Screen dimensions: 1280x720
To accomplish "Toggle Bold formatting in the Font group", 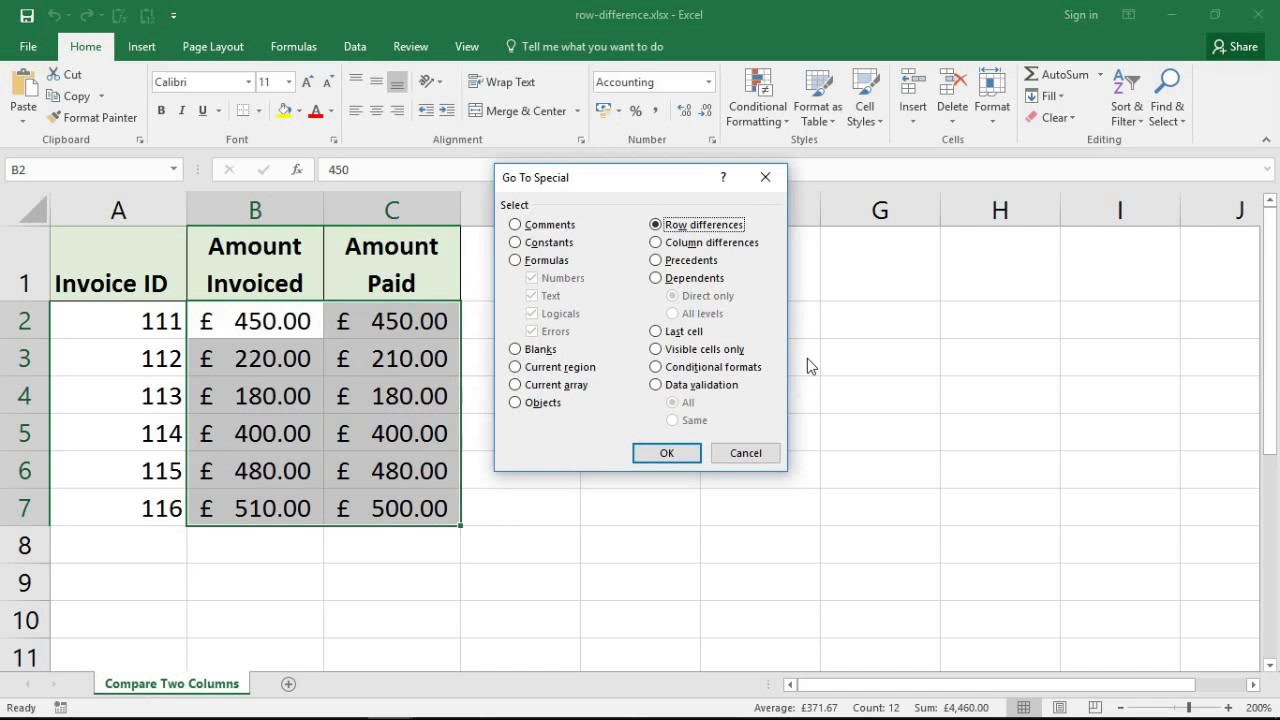I will pos(161,111).
